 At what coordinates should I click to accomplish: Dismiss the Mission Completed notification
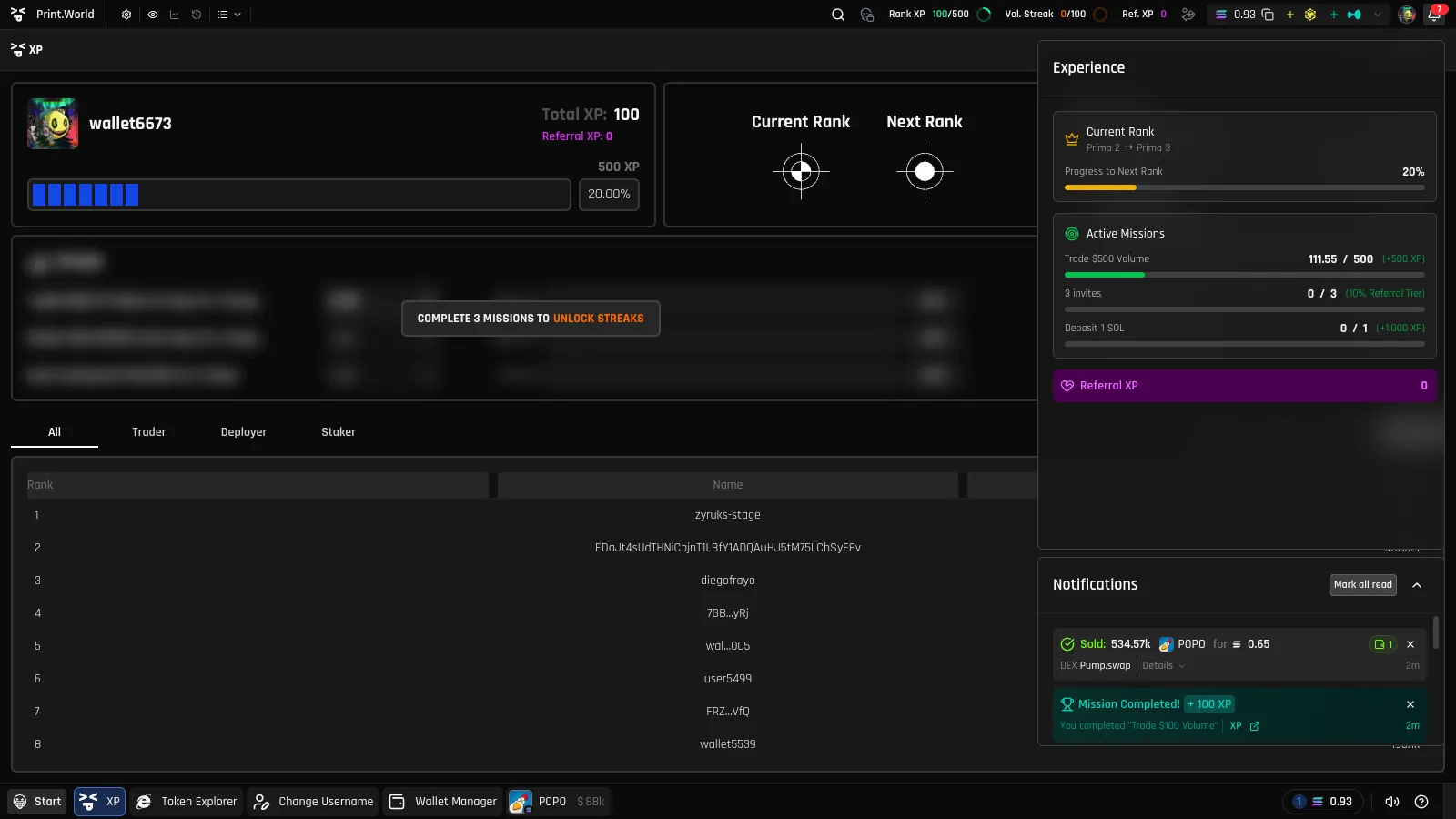(x=1410, y=704)
